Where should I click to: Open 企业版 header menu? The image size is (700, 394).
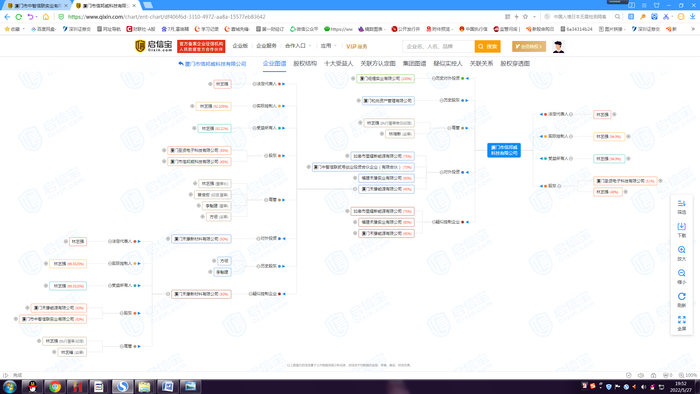(240, 46)
